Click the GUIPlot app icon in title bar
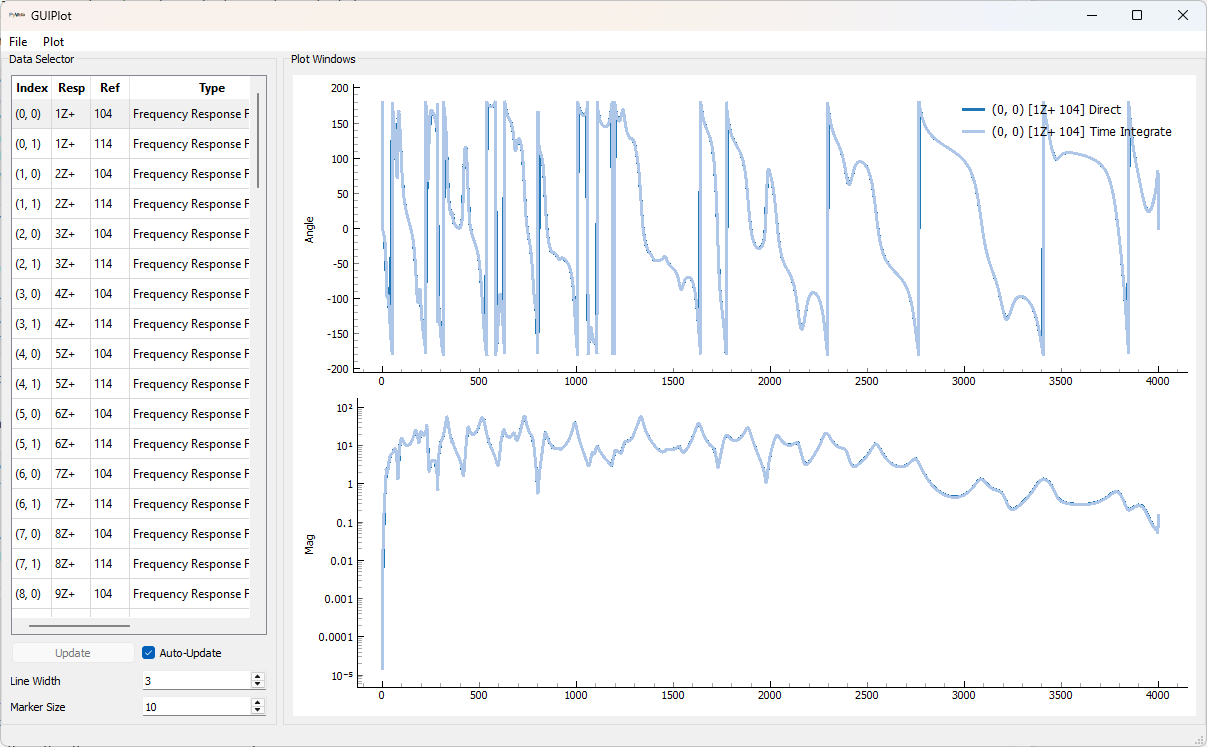1207x747 pixels. 17,16
